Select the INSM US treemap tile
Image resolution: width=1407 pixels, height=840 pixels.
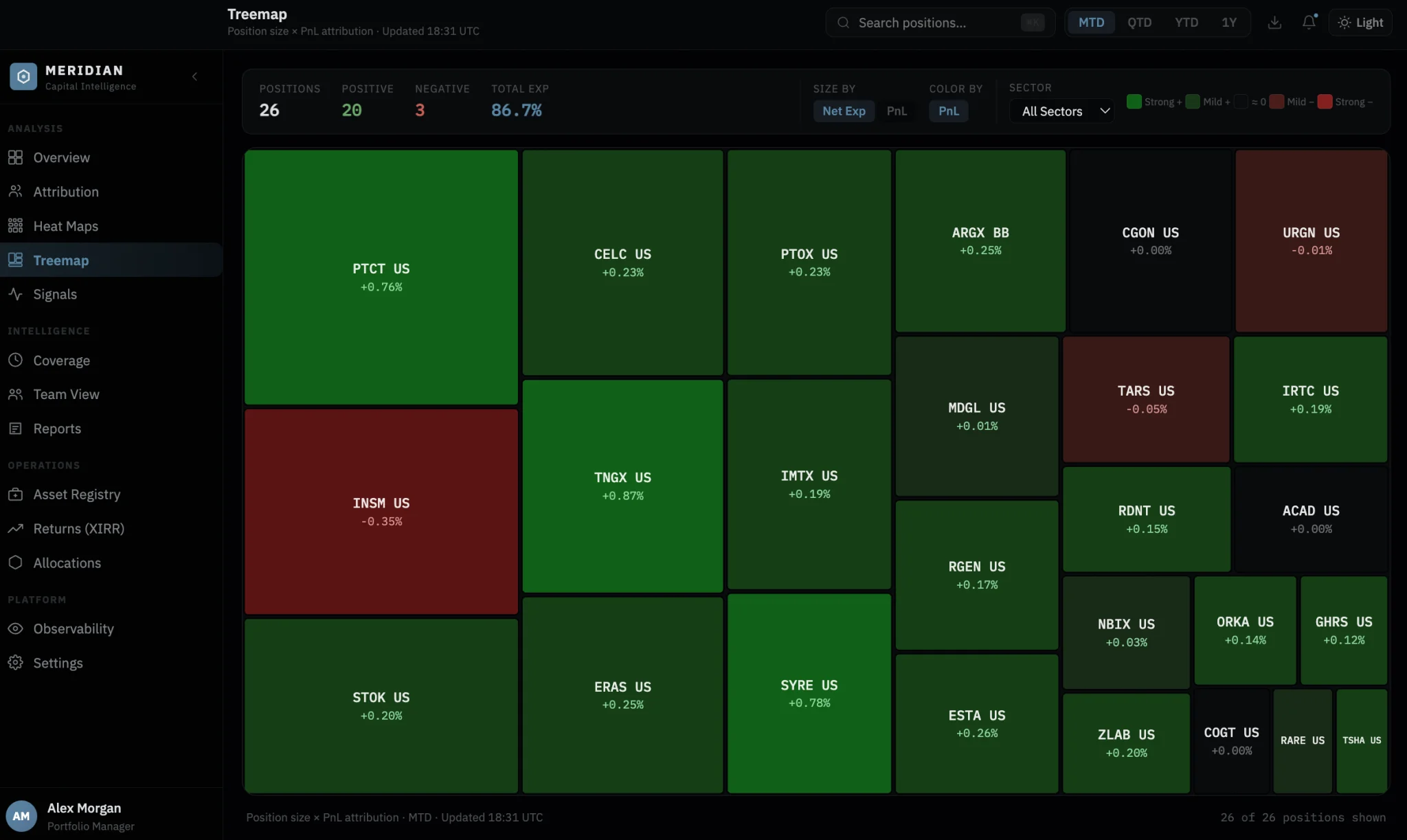[381, 512]
